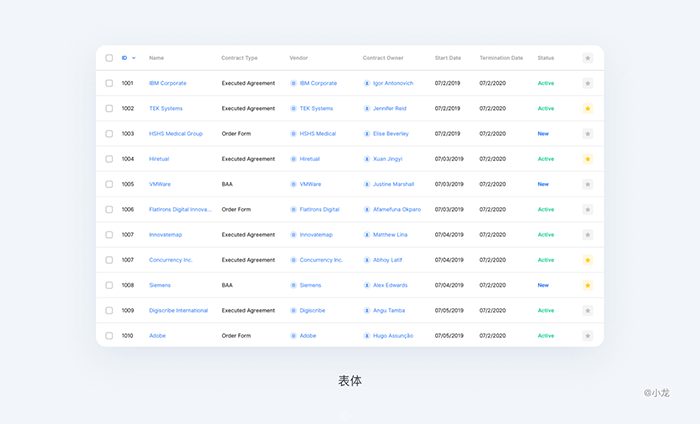The width and height of the screenshot is (700, 424).
Task: Click vendor icon beside IBM Corporate vendor
Action: pos(293,83)
